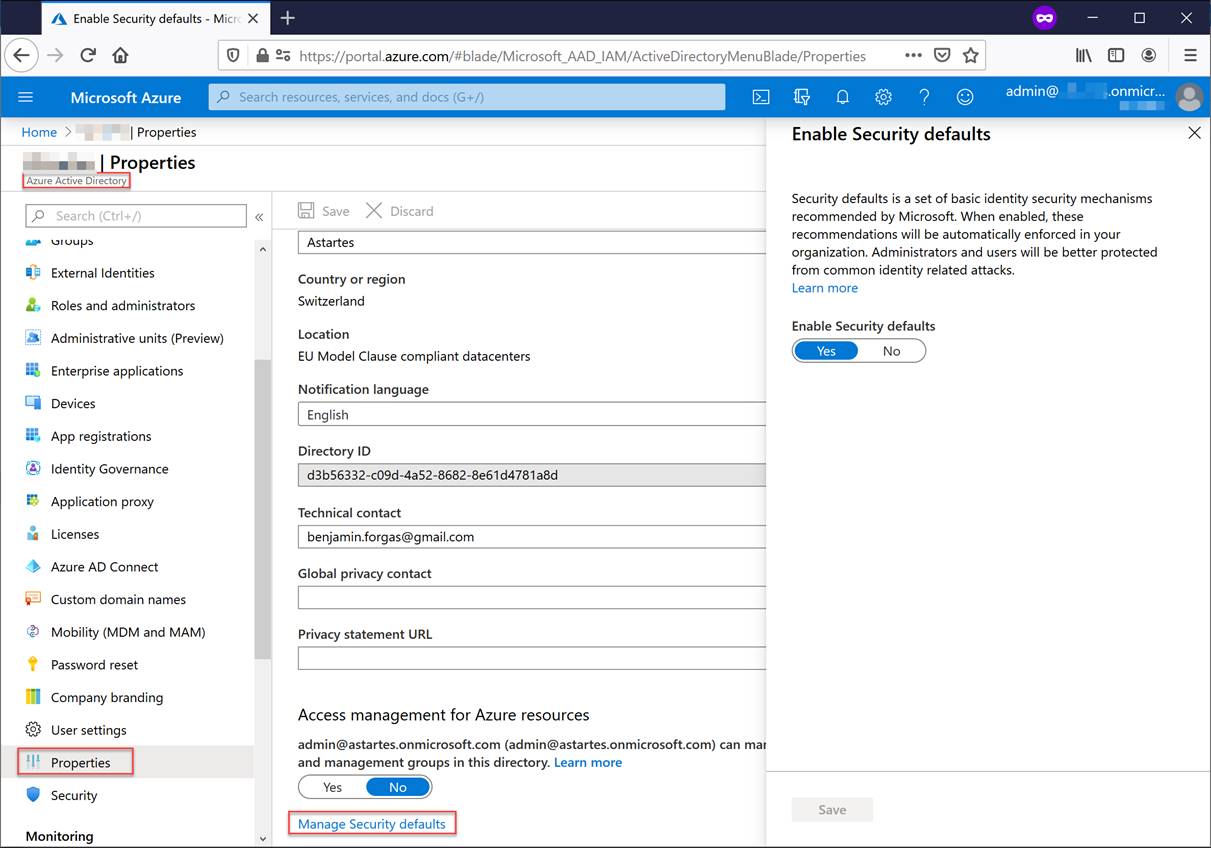Open App registrations
Screen dimensions: 1211x848
tap(101, 436)
